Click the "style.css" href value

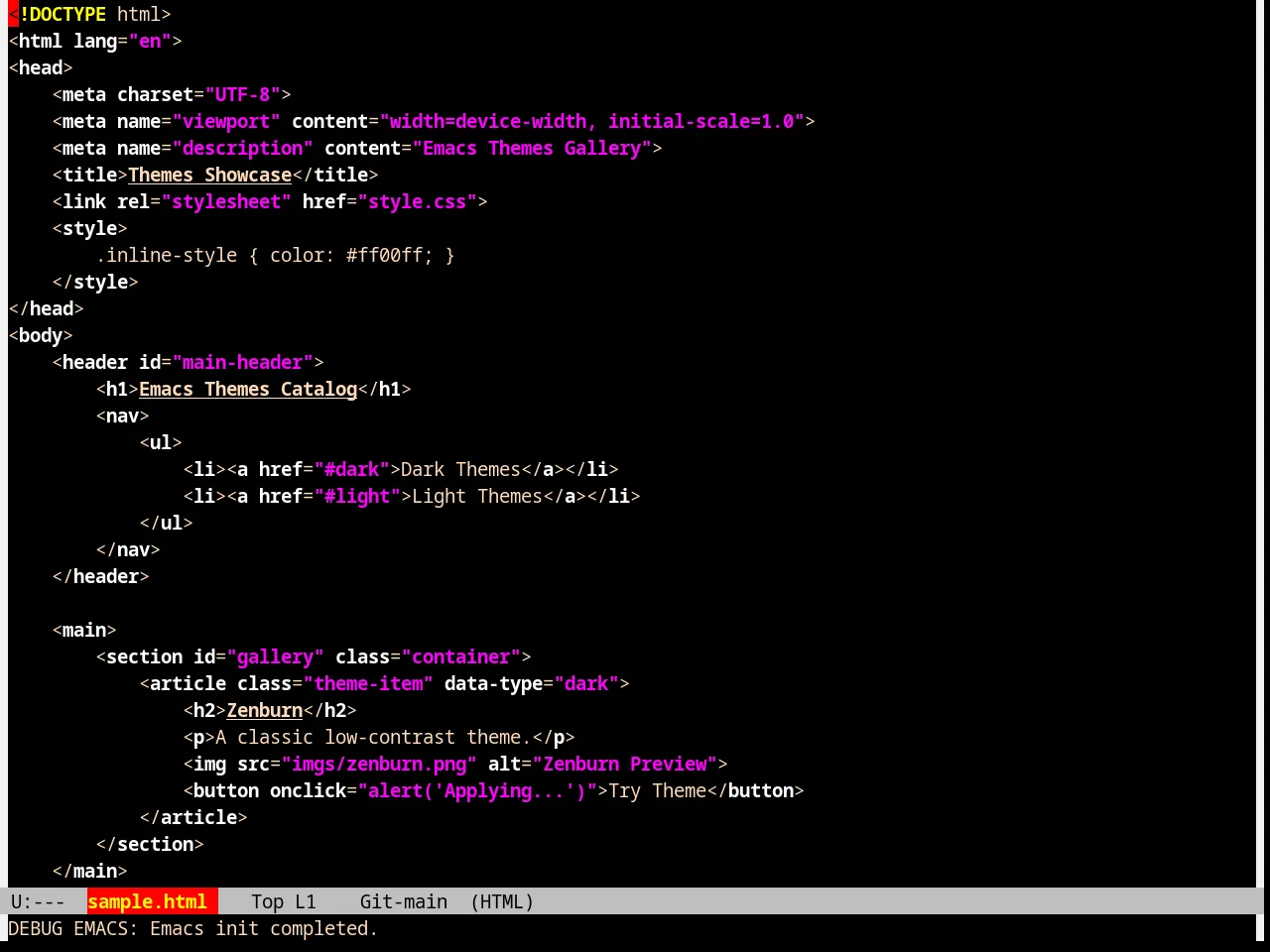pyautogui.click(x=418, y=201)
